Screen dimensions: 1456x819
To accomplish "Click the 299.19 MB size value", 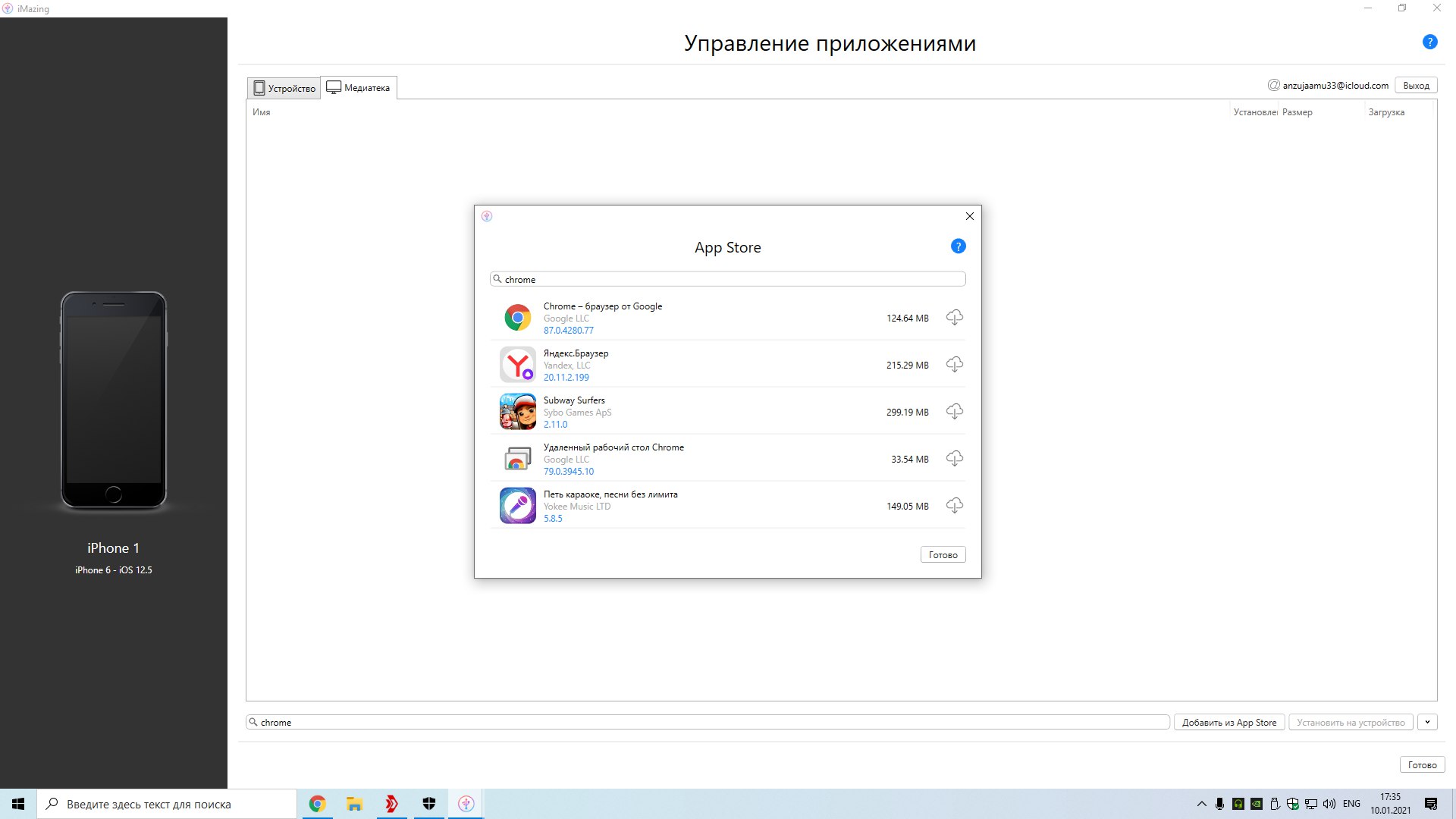I will click(x=907, y=413).
